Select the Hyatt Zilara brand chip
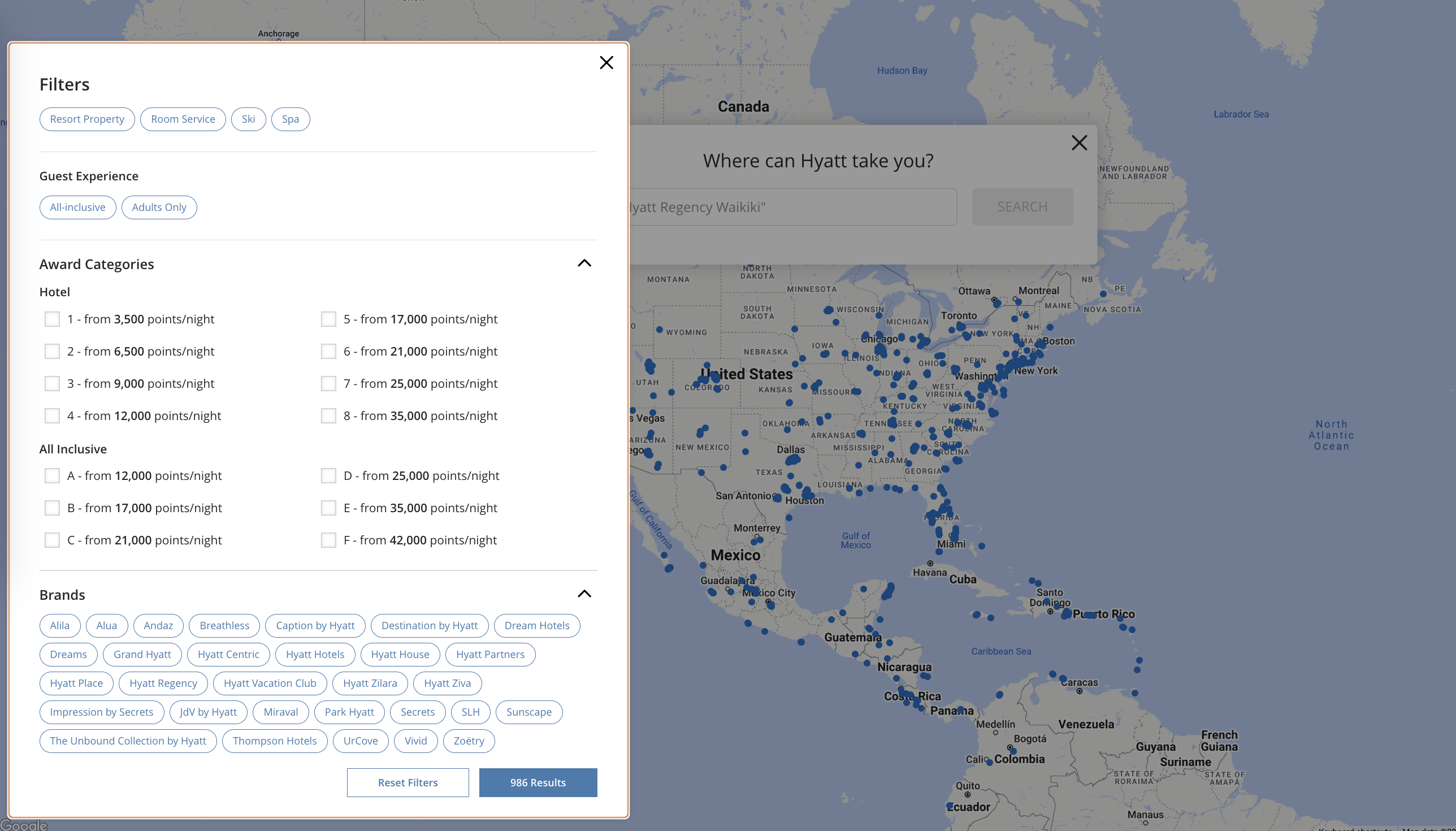1456x831 pixels. [x=370, y=683]
